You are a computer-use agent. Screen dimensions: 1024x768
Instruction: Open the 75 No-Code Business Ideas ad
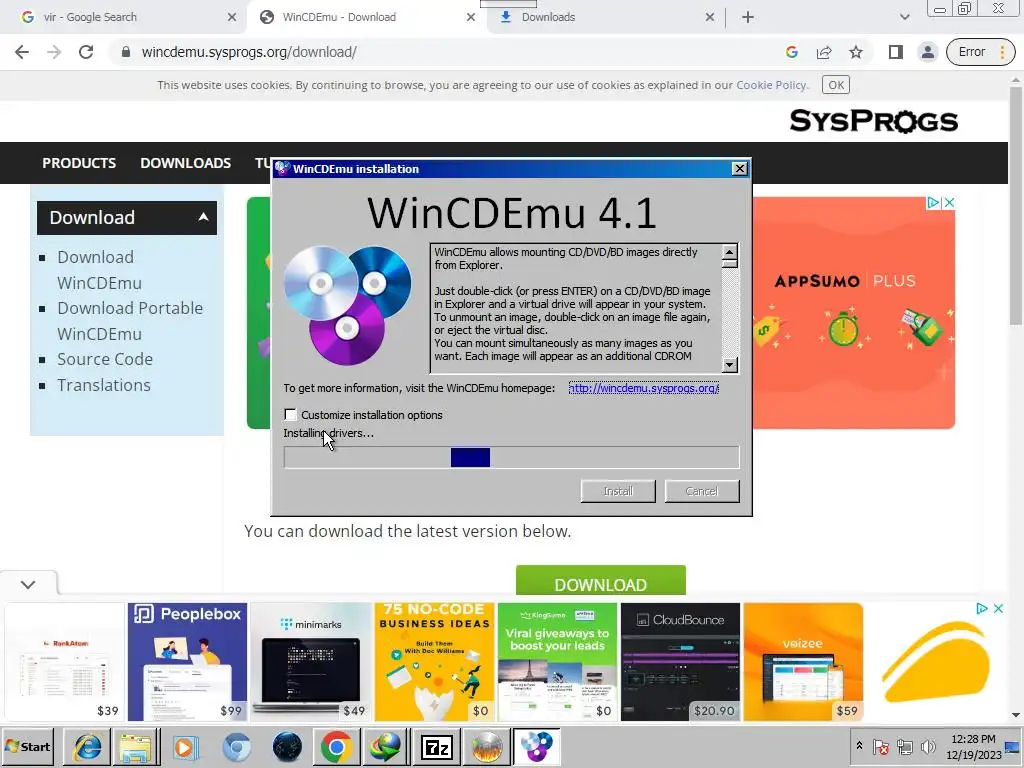[x=434, y=662]
